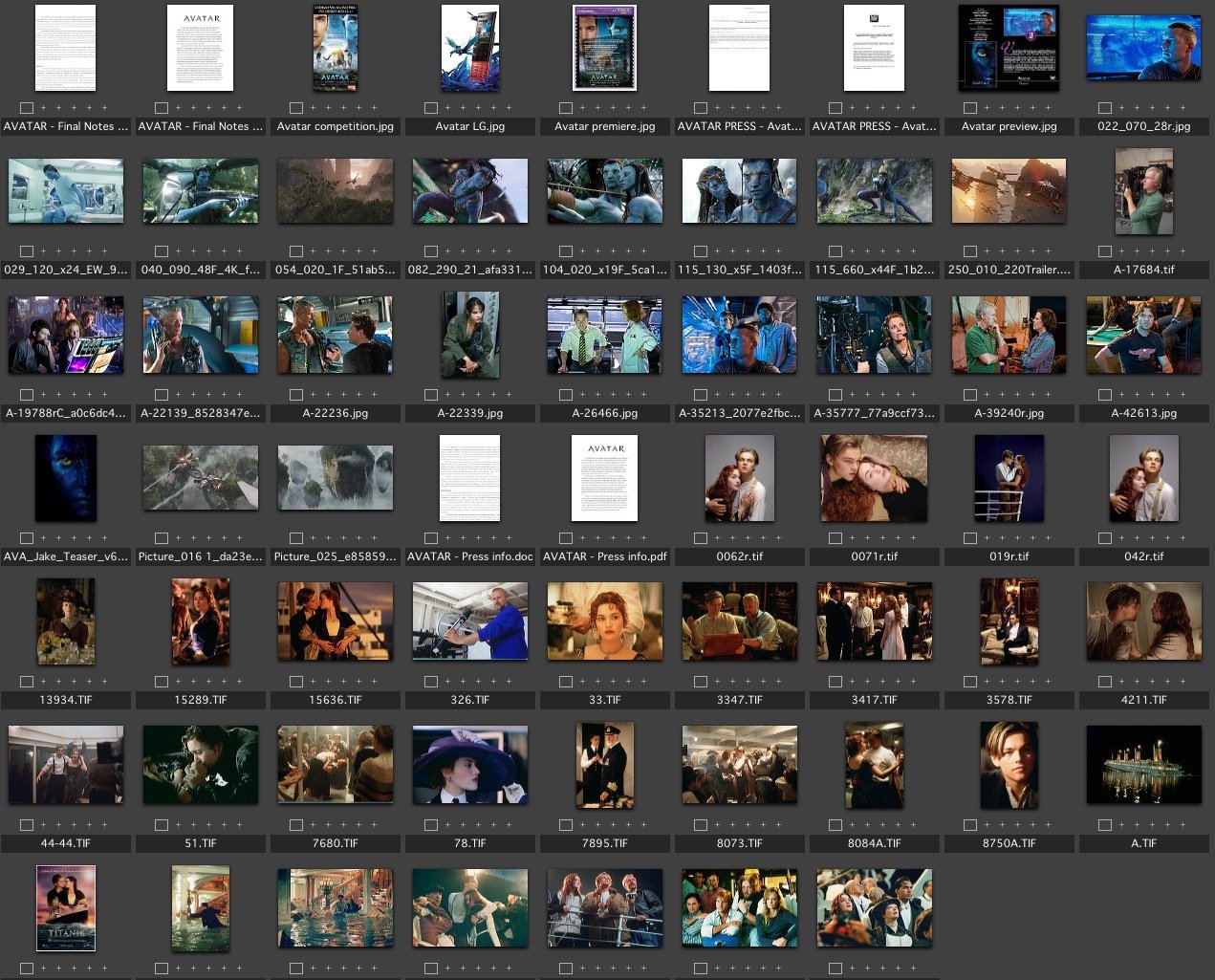Enable the checkbox for 3417.TIF

[835, 682]
